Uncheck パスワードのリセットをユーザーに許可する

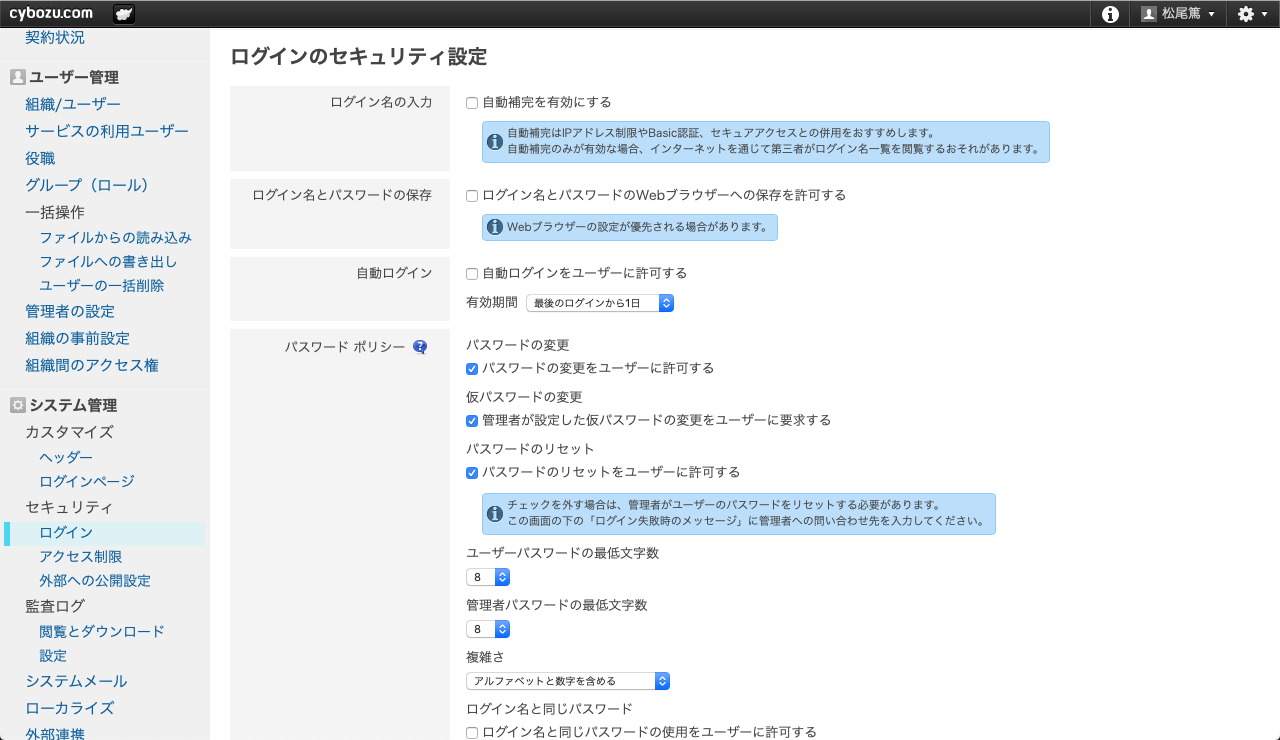(x=472, y=473)
